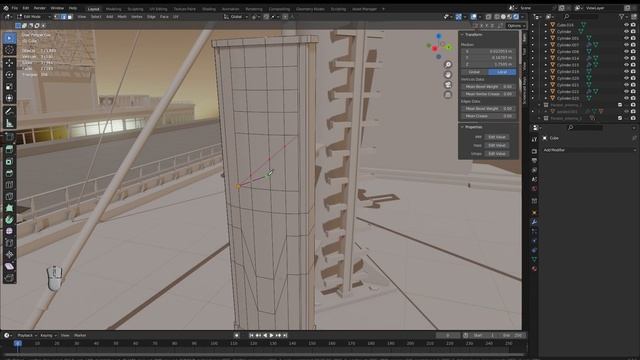Open the Keying dropdown in timeline

pyautogui.click(x=48, y=335)
